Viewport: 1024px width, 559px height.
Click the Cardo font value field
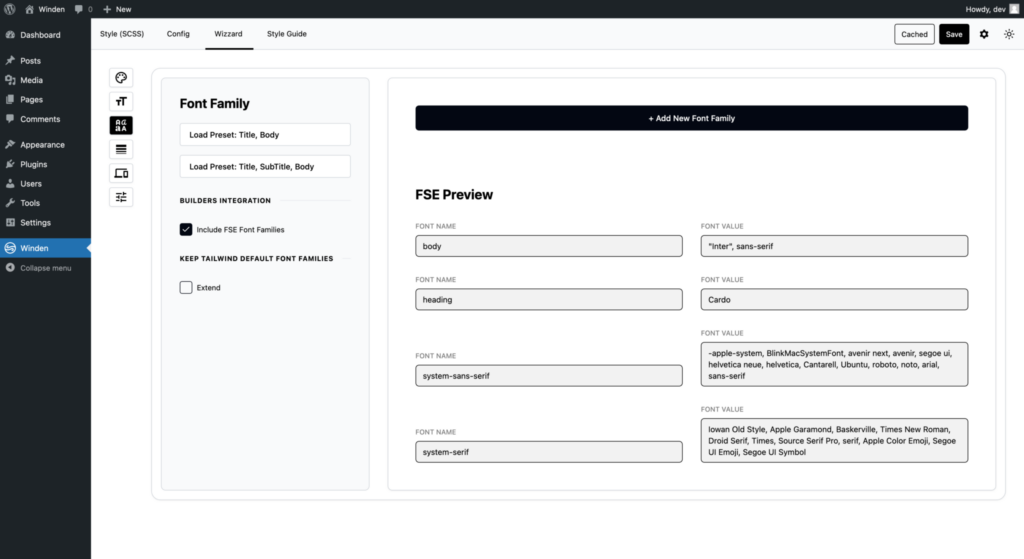pyautogui.click(x=834, y=300)
